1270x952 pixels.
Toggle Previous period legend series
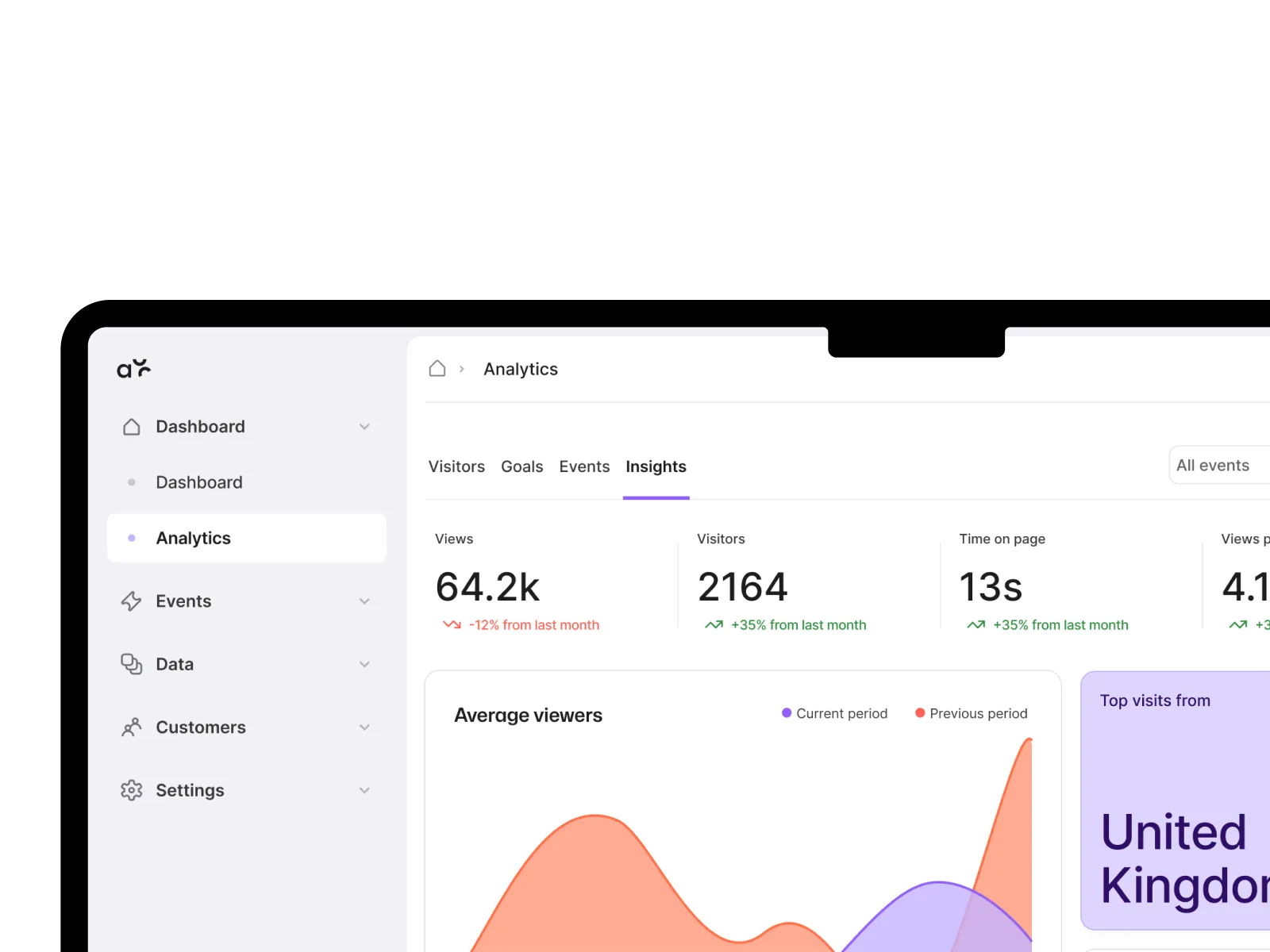(x=971, y=713)
